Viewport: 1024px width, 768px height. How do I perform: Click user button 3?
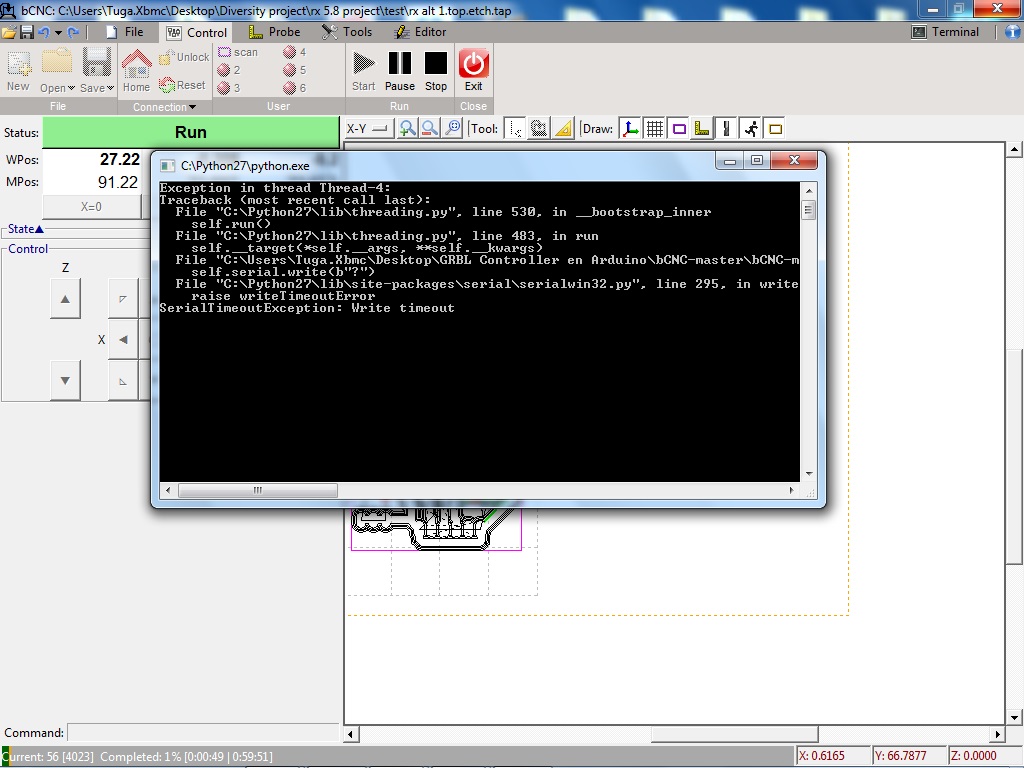click(229, 88)
